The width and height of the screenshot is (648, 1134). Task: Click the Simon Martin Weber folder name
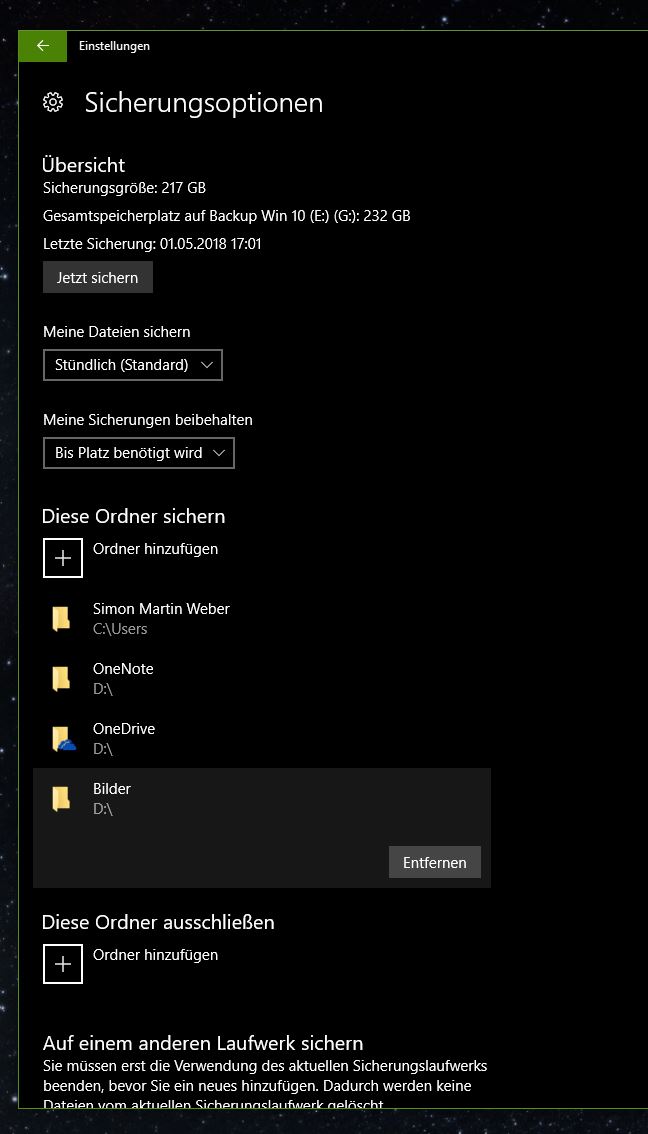coord(161,609)
